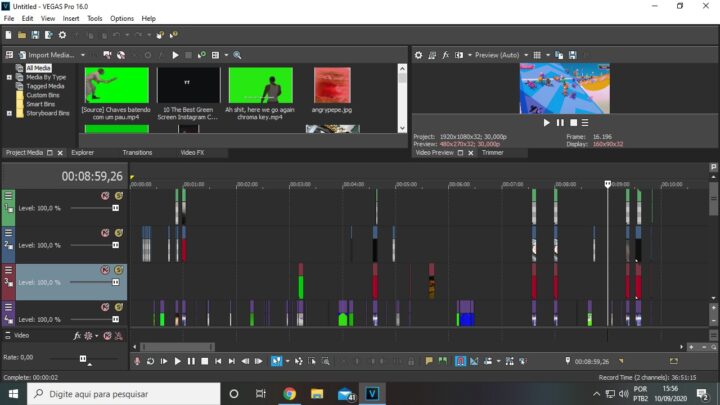Click Save Snapshot icon in preview toolbar
This screenshot has height=405, width=720.
pyautogui.click(x=573, y=55)
